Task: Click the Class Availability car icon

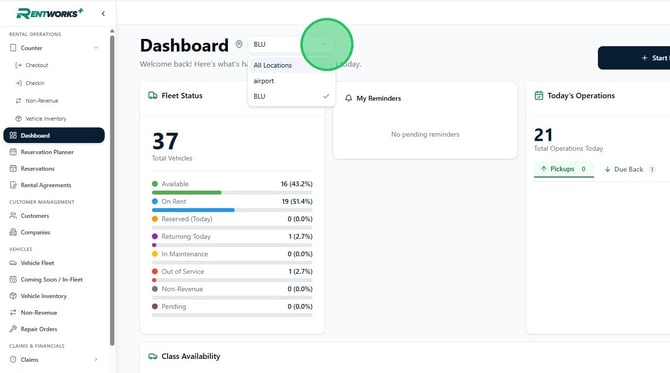Action: click(x=153, y=356)
